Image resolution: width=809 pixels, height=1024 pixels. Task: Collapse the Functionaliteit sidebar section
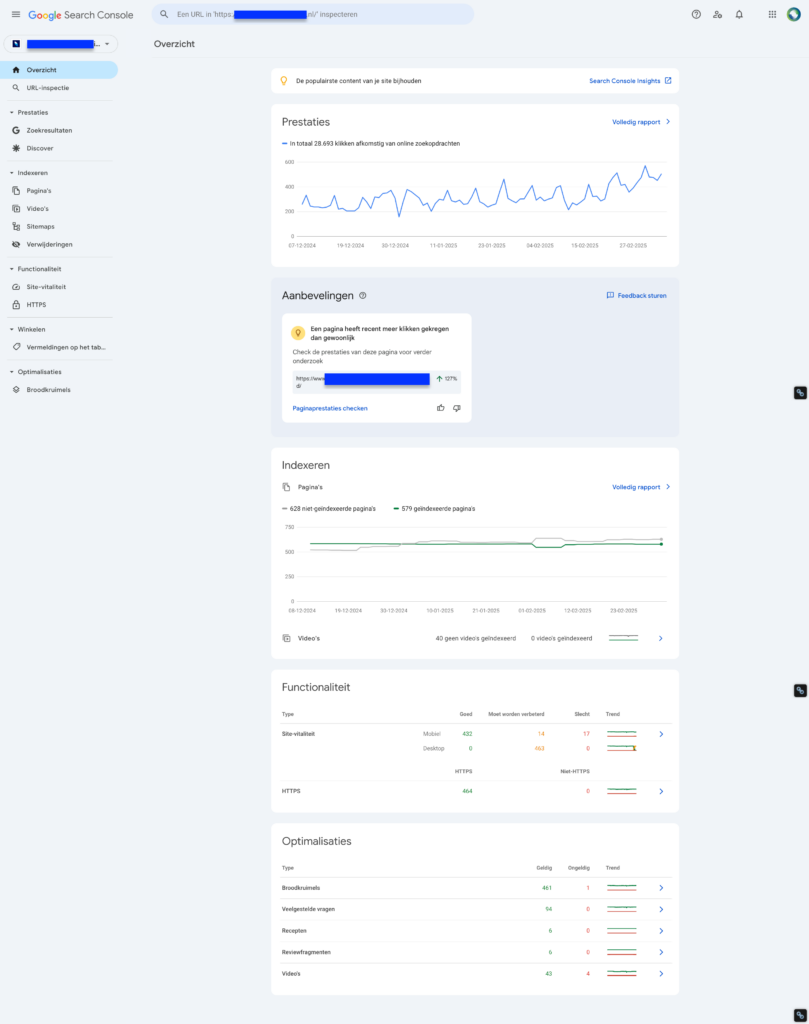pos(12,269)
